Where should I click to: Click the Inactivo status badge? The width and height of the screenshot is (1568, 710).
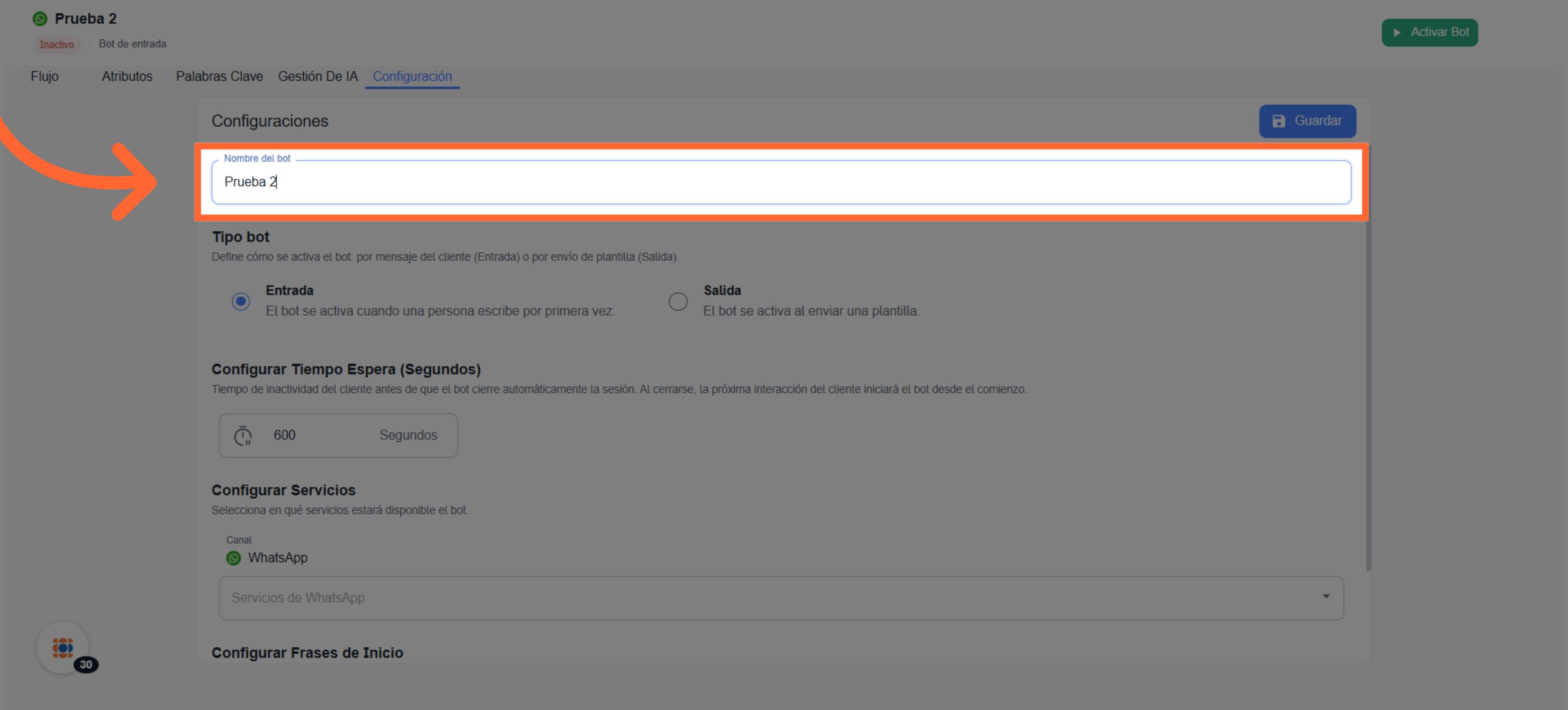click(x=57, y=44)
